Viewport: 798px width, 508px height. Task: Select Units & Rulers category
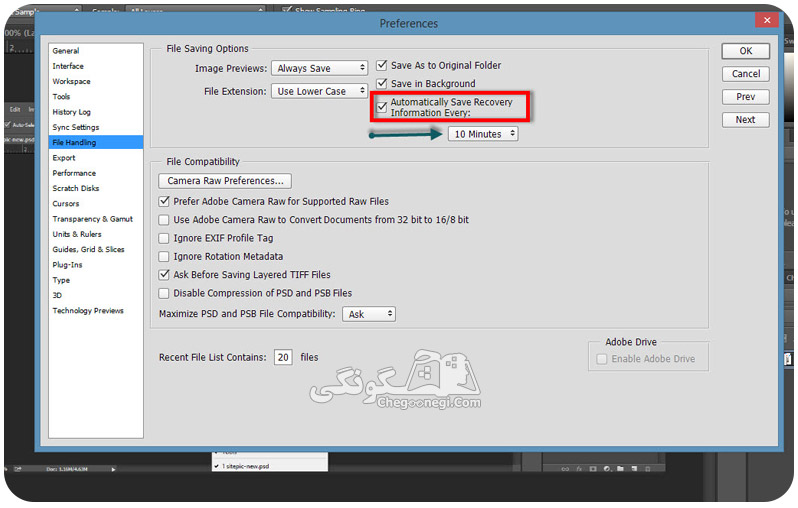point(96,234)
